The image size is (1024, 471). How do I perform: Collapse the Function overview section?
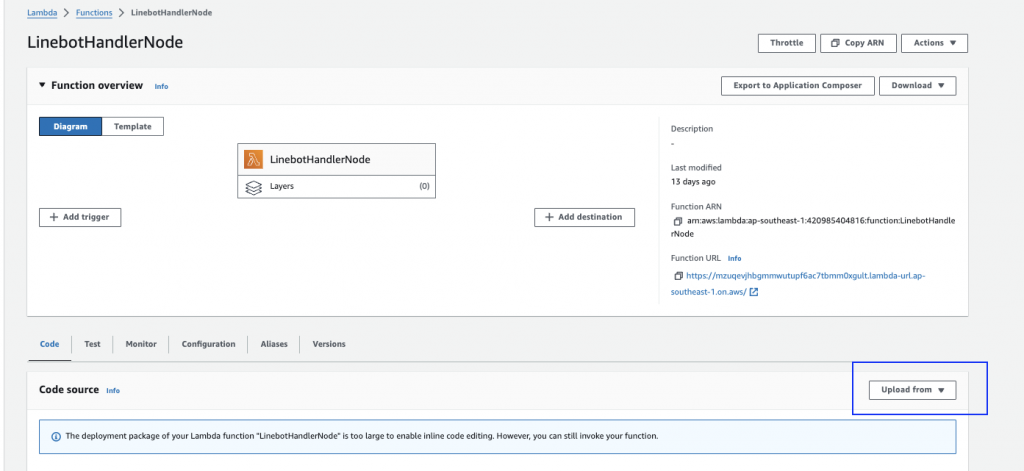click(42, 86)
